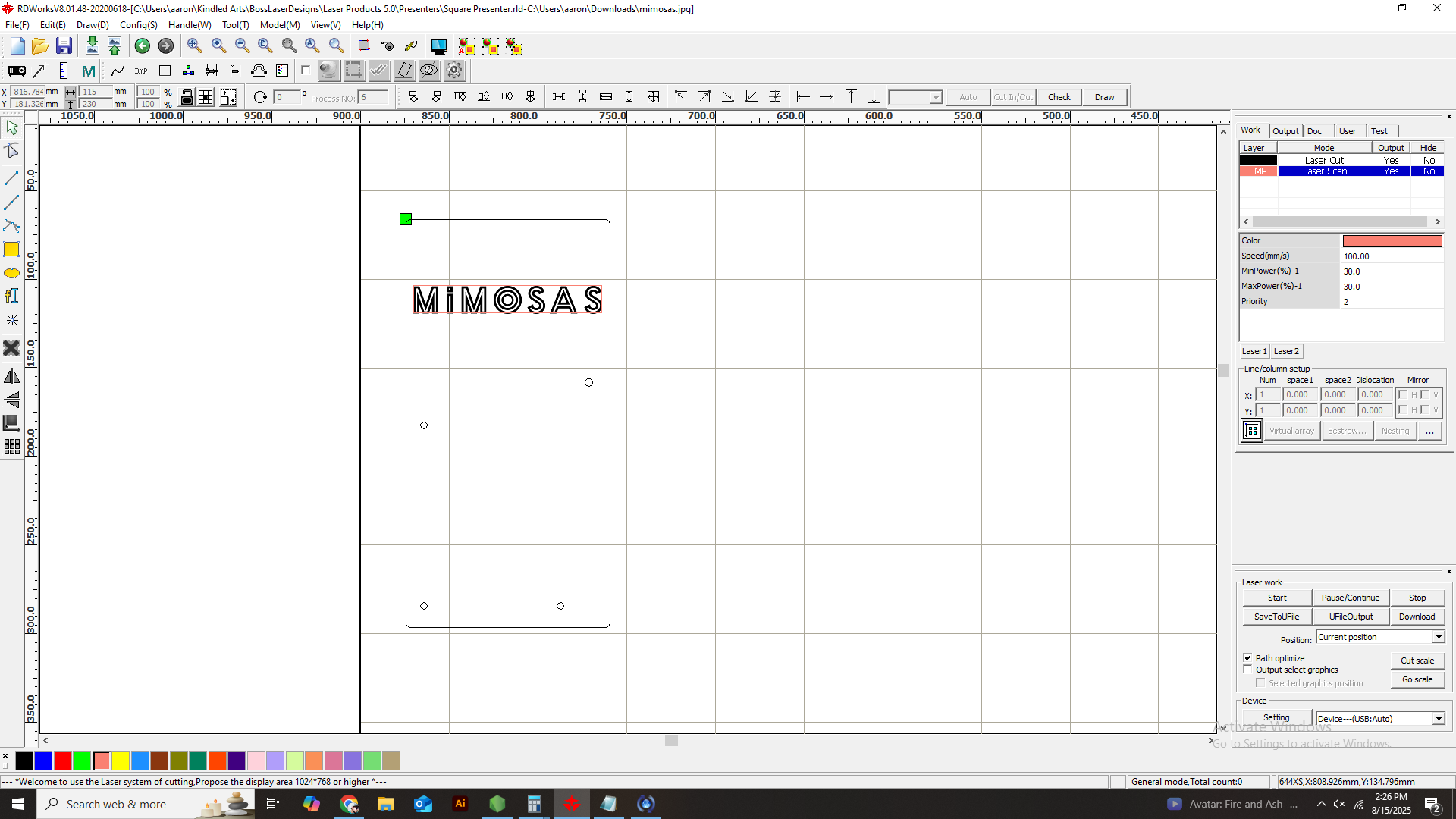Click the Download button
The image size is (1456, 819).
click(1417, 617)
